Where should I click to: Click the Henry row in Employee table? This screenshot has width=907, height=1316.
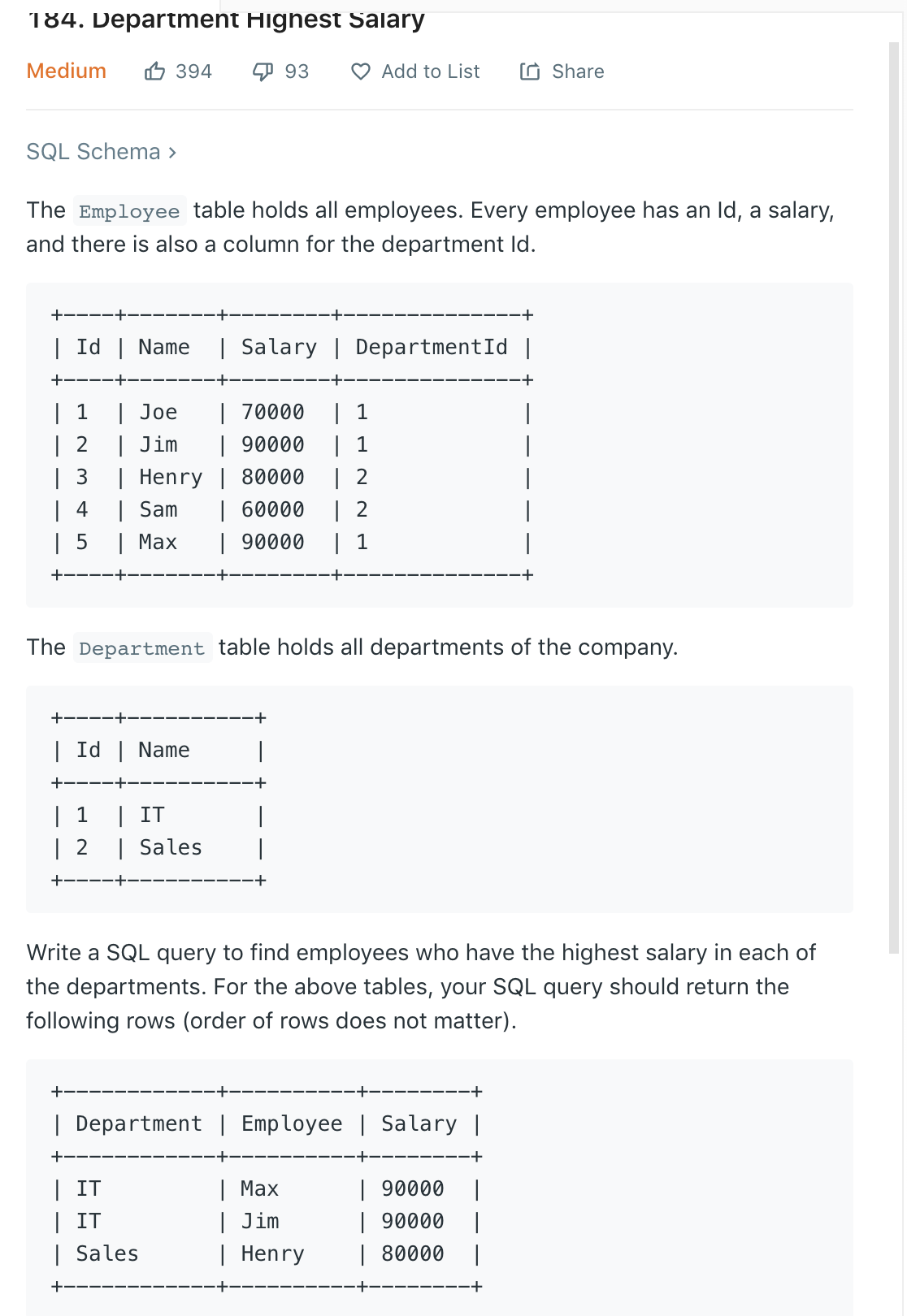click(291, 477)
